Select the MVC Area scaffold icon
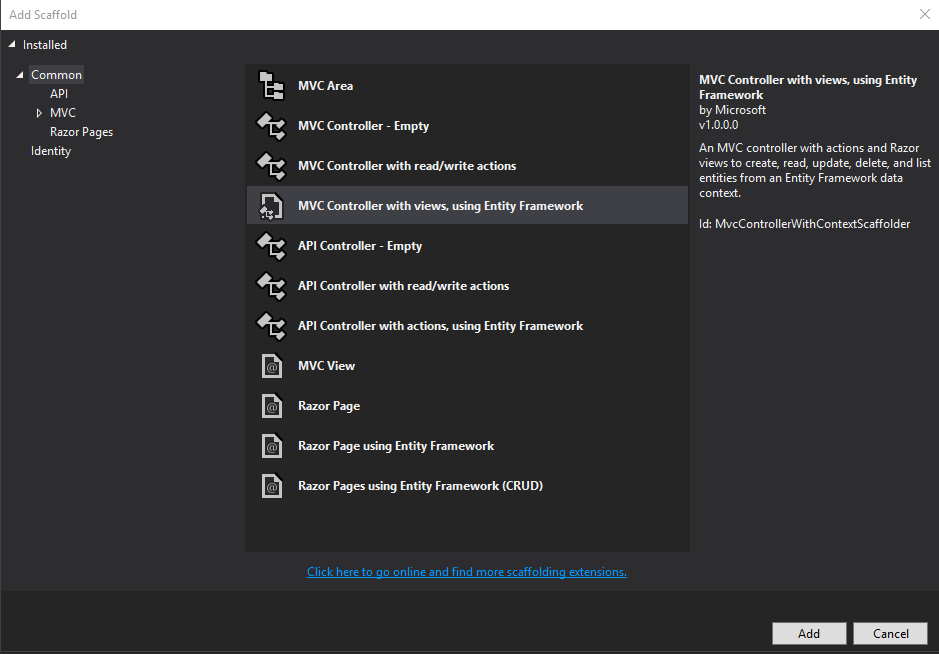 pos(271,86)
